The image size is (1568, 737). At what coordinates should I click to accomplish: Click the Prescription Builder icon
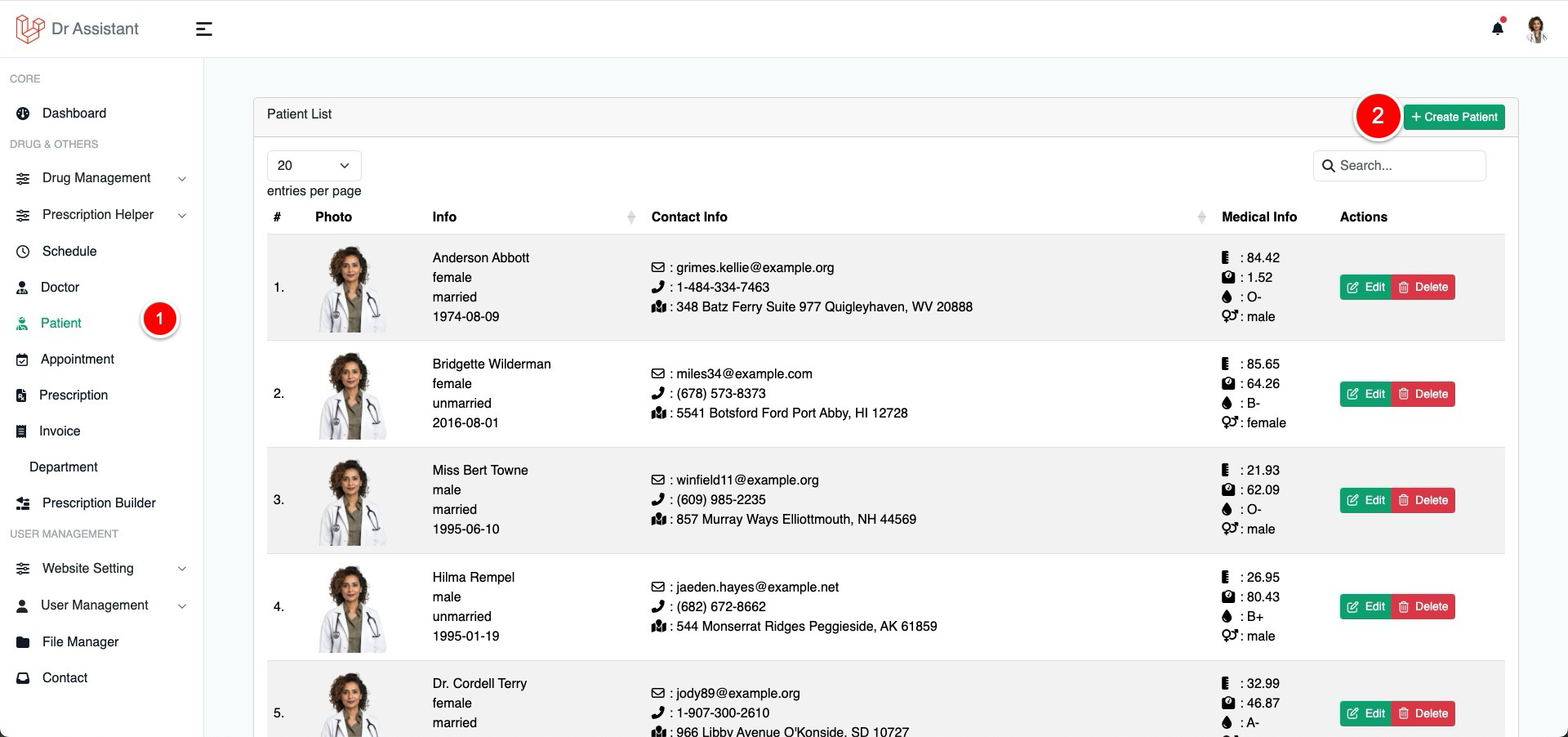[x=23, y=503]
